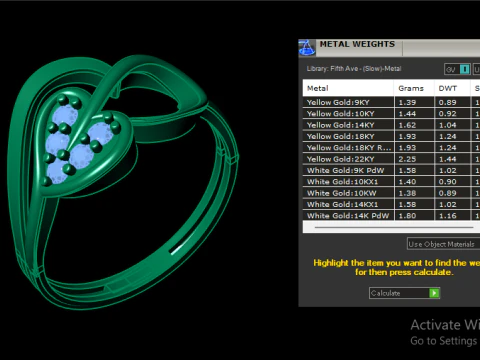Click the green arrow on Calculate button
Screen dimensions: 480x360
pos(434,293)
